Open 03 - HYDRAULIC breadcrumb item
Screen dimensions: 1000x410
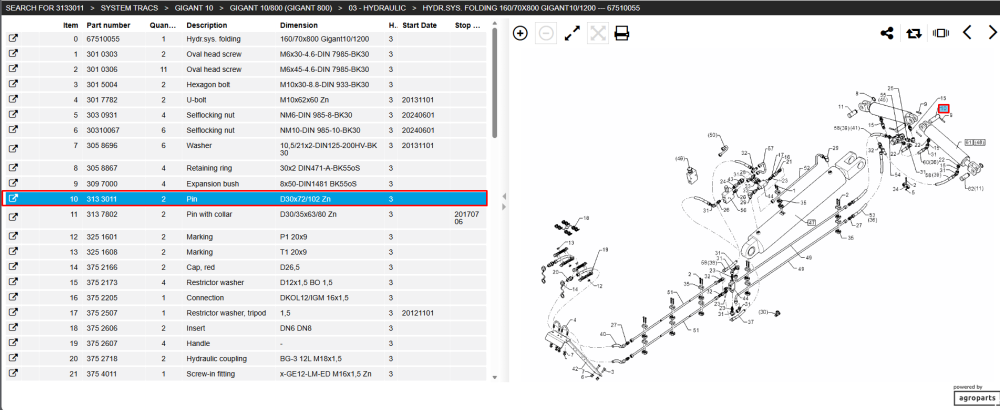point(369,8)
